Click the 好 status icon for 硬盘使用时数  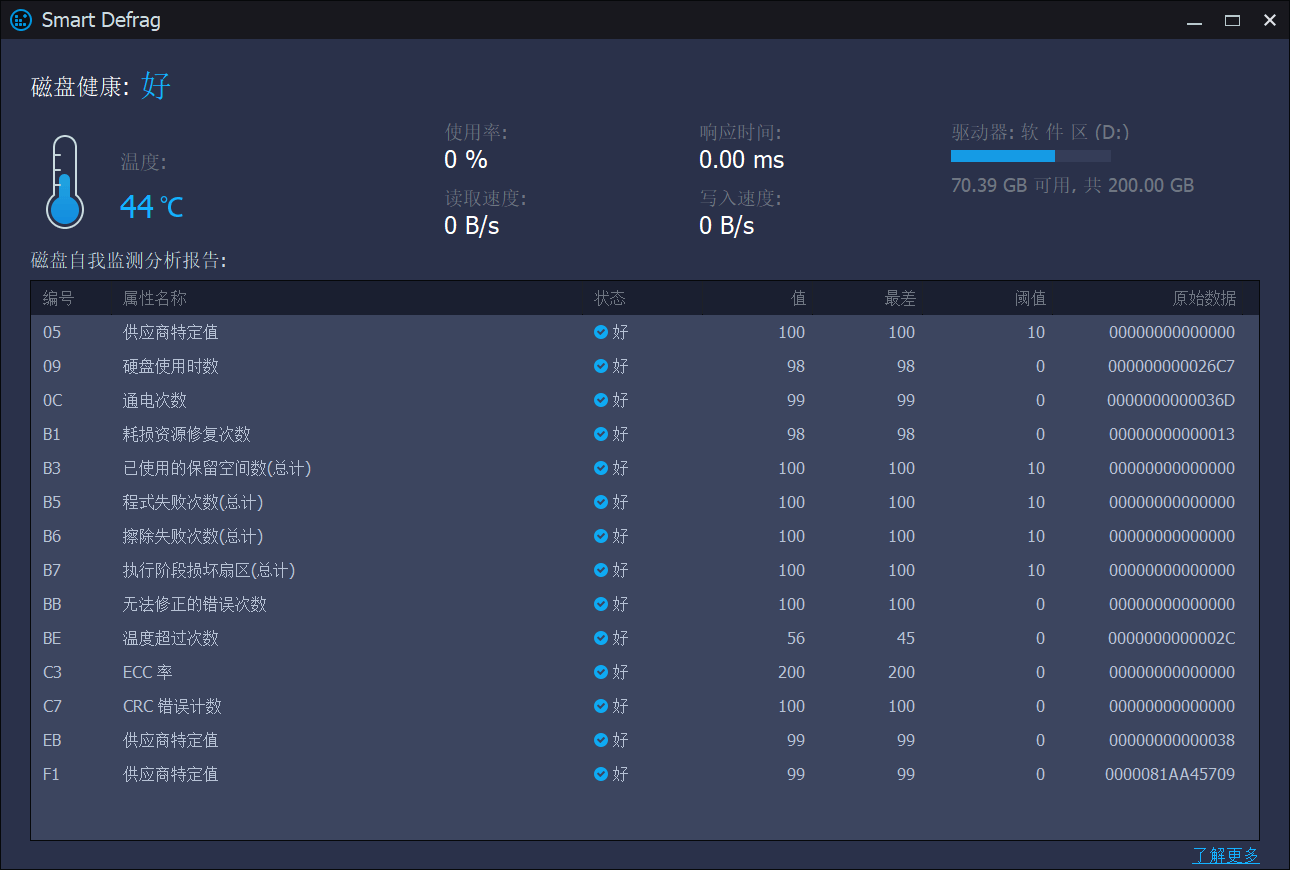coord(602,366)
